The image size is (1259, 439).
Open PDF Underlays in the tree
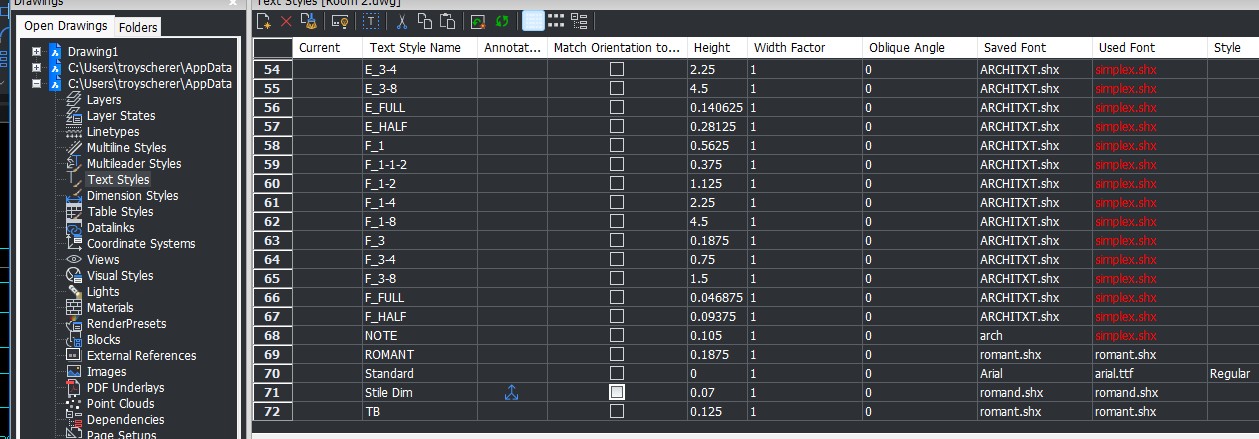tap(126, 388)
